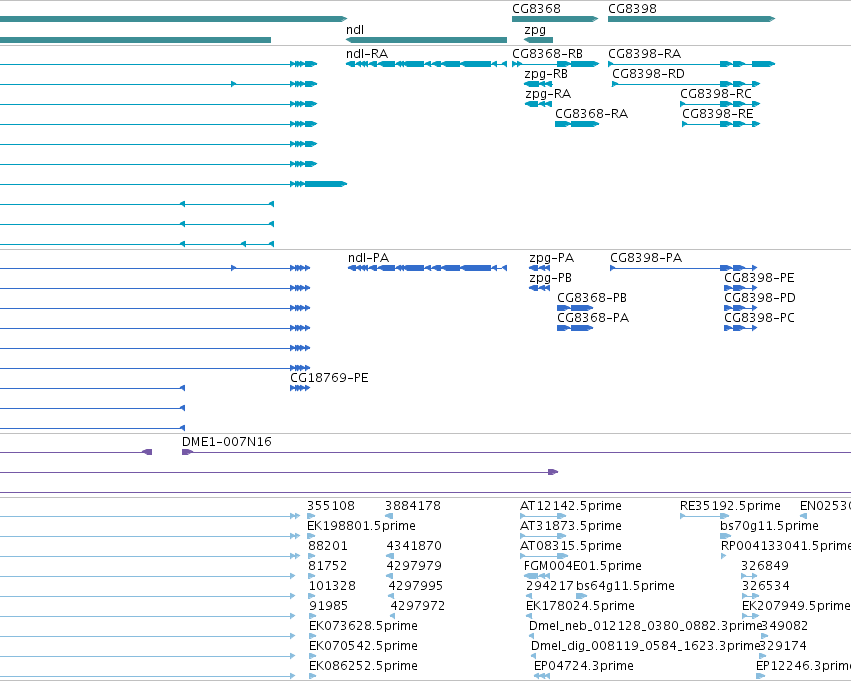This screenshot has height=681, width=851.
Task: Click EST EP04724.3prime
Action: coord(584,666)
